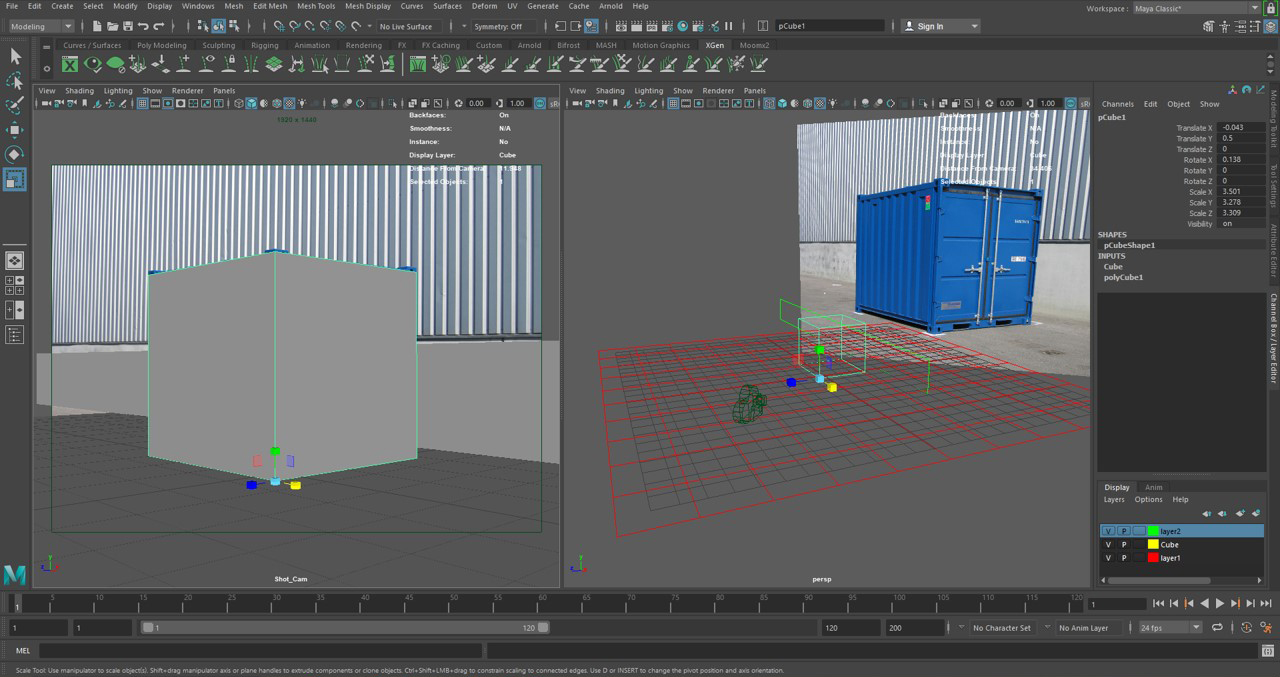Pick the Lasso selection tool
The width and height of the screenshot is (1280, 677).
coord(15,81)
